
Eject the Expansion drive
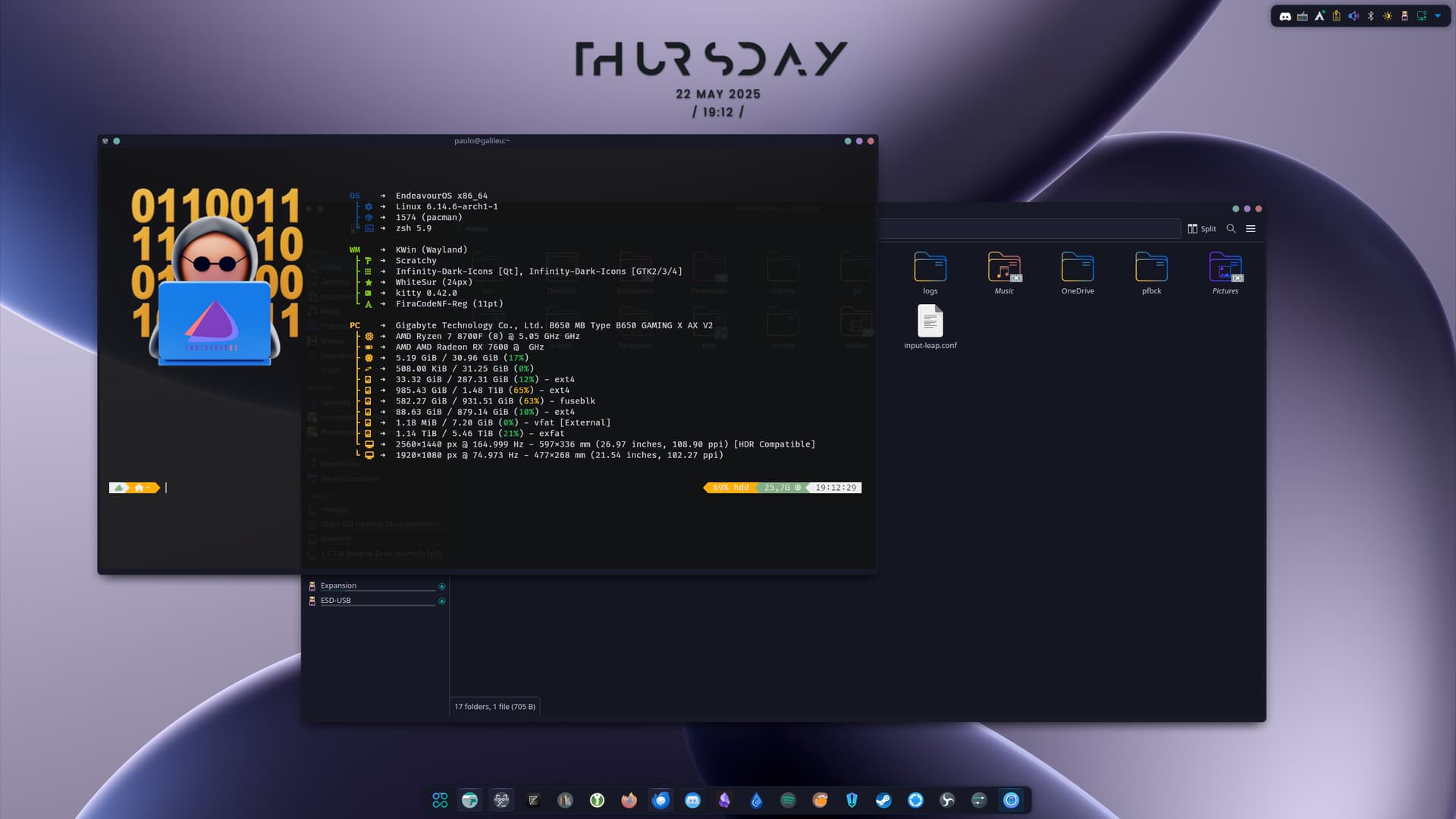442,586
